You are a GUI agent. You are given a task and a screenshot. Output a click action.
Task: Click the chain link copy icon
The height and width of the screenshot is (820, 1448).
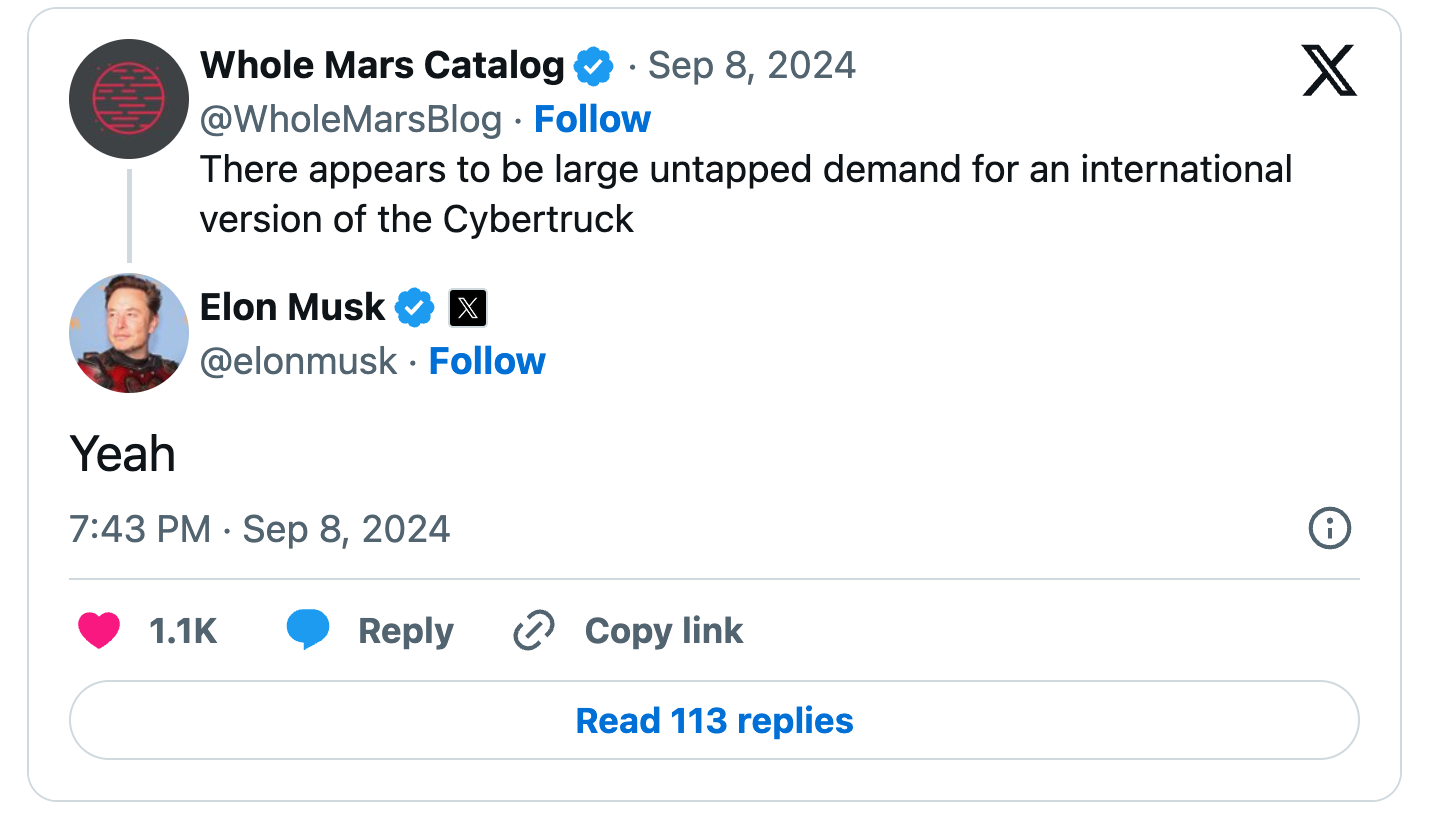pyautogui.click(x=534, y=631)
